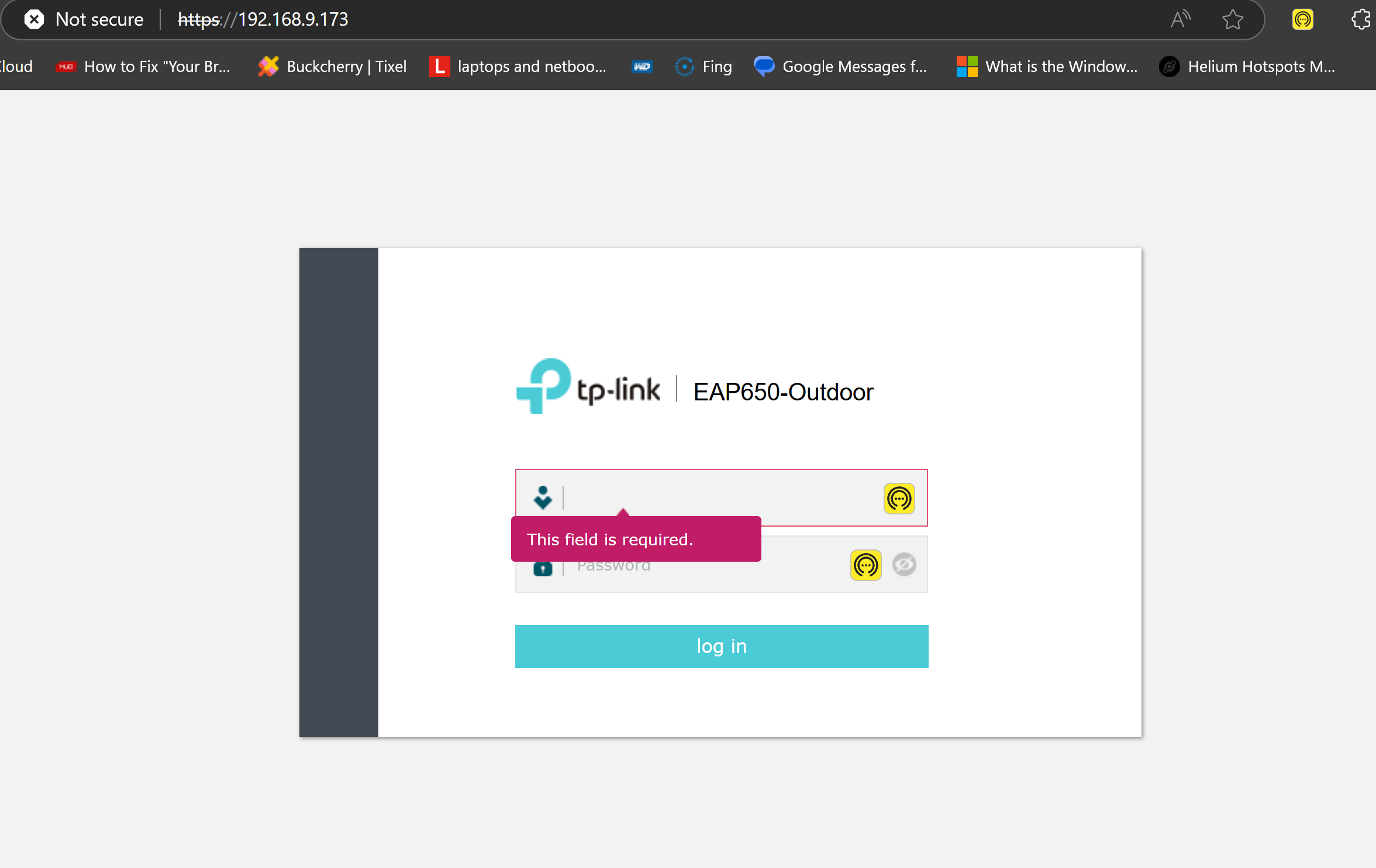Open the Fing bookmark

pos(703,67)
